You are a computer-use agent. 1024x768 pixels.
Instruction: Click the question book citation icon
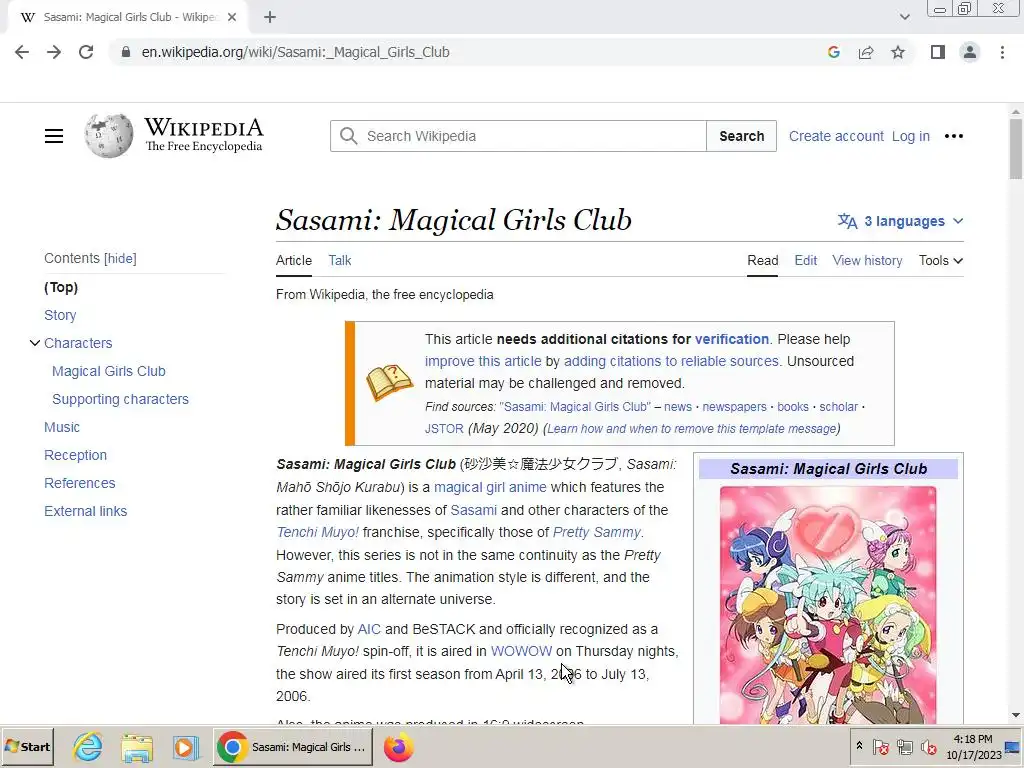click(389, 383)
